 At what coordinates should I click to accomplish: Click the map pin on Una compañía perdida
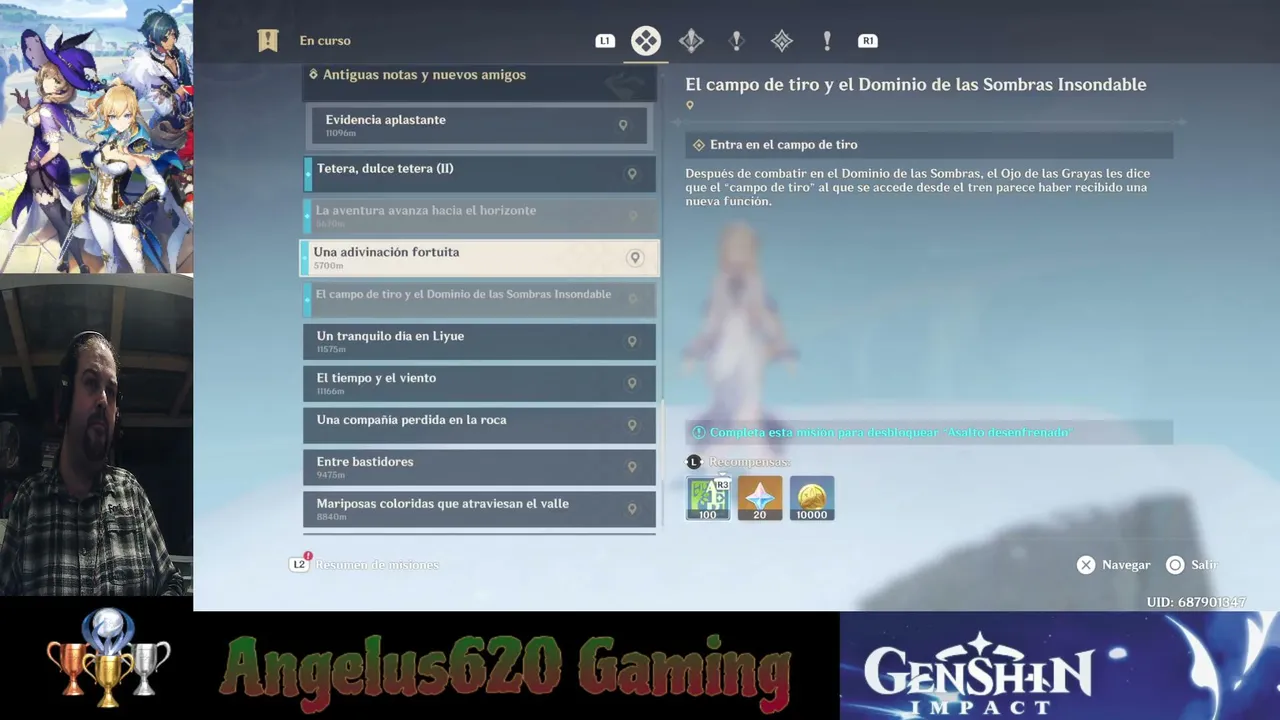tap(632, 426)
